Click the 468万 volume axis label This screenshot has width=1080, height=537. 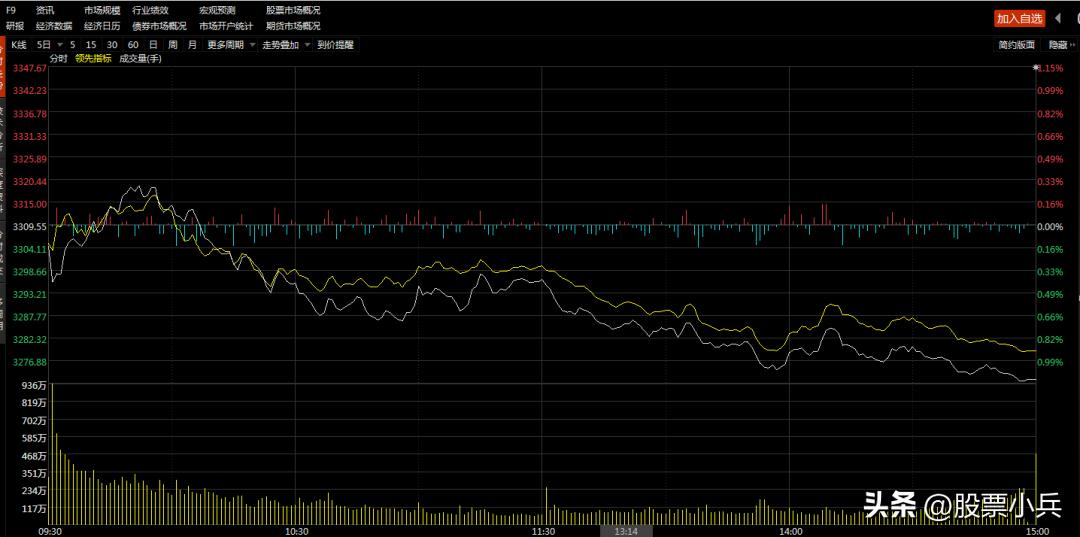(x=36, y=456)
